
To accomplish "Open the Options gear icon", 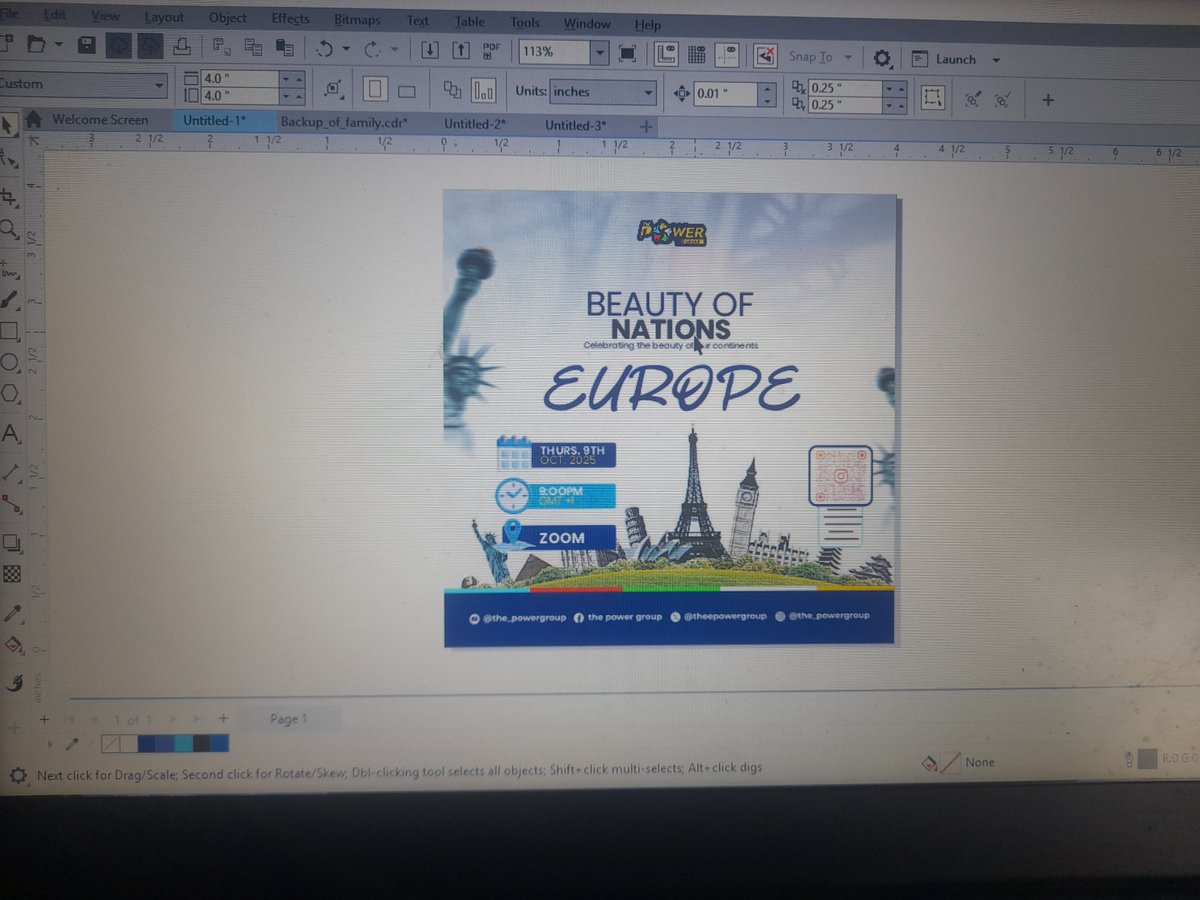I will [882, 59].
